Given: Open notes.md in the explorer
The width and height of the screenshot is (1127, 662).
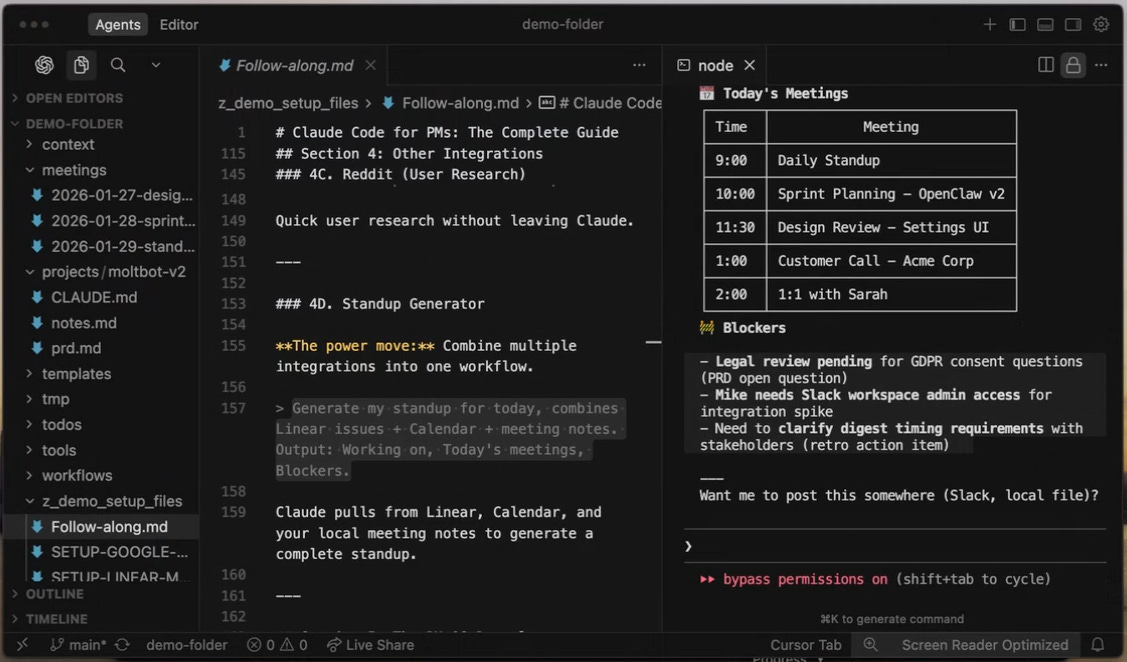Looking at the screenshot, I should click(x=83, y=323).
